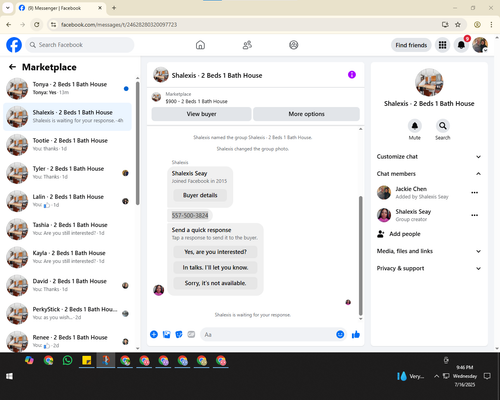Image resolution: width=500 pixels, height=400 pixels.
Task: Send a thumbs up like
Action: click(x=356, y=334)
